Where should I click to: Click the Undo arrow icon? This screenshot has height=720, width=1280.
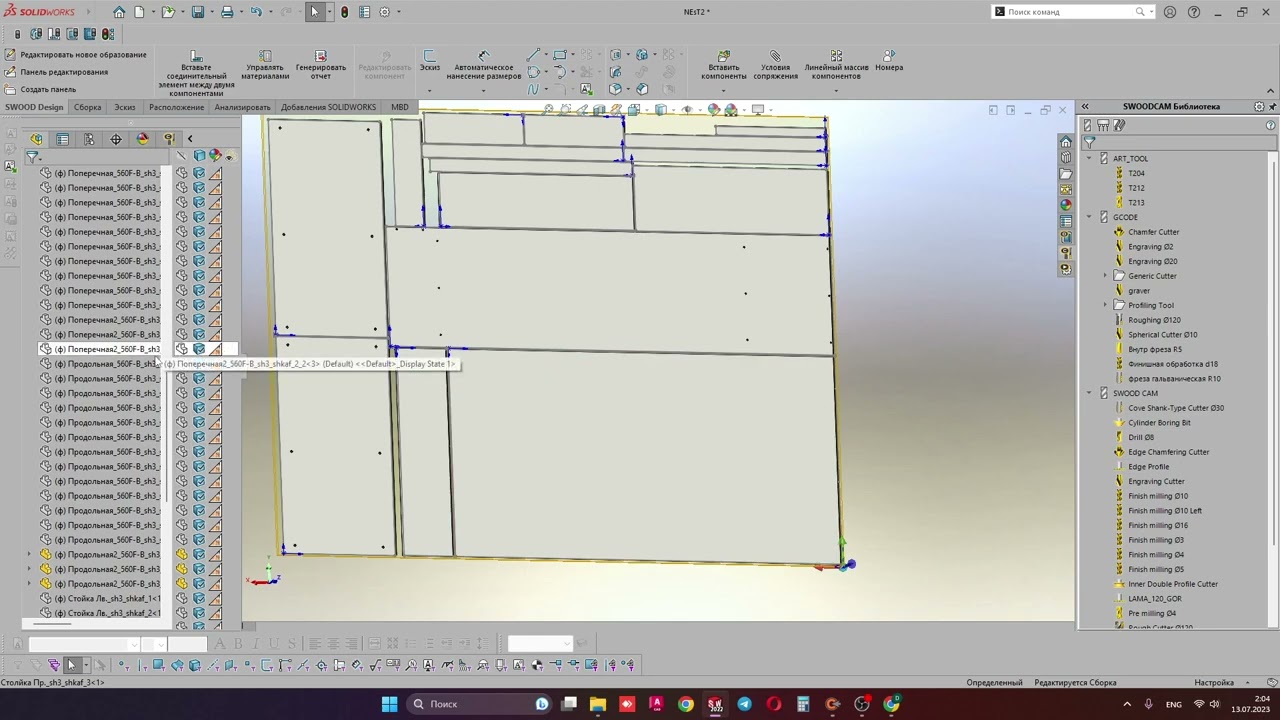(x=256, y=12)
